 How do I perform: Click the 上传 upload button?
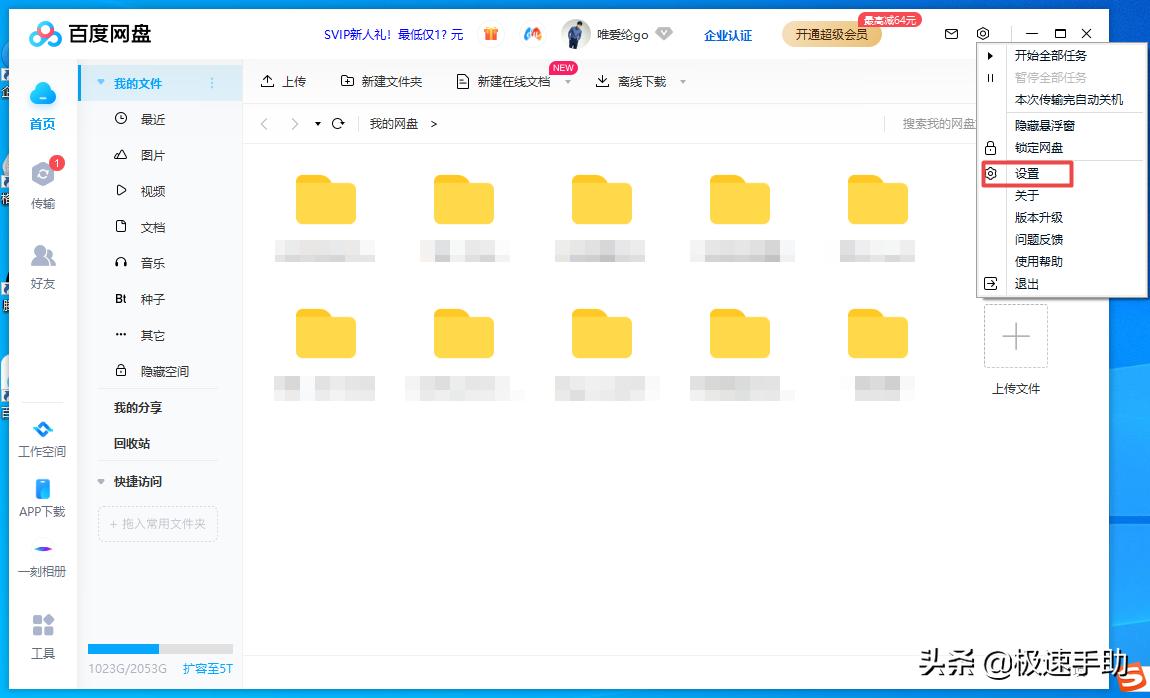pos(283,81)
